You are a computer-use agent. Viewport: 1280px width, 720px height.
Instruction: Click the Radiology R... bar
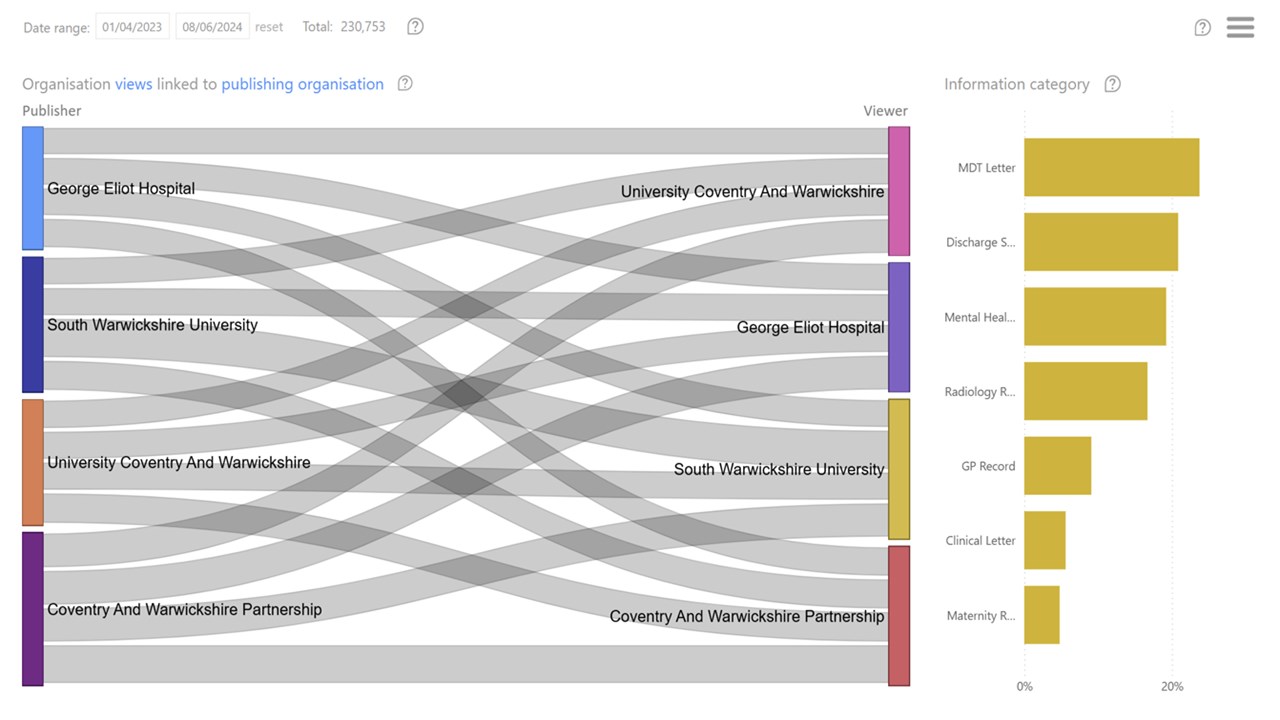tap(1086, 391)
